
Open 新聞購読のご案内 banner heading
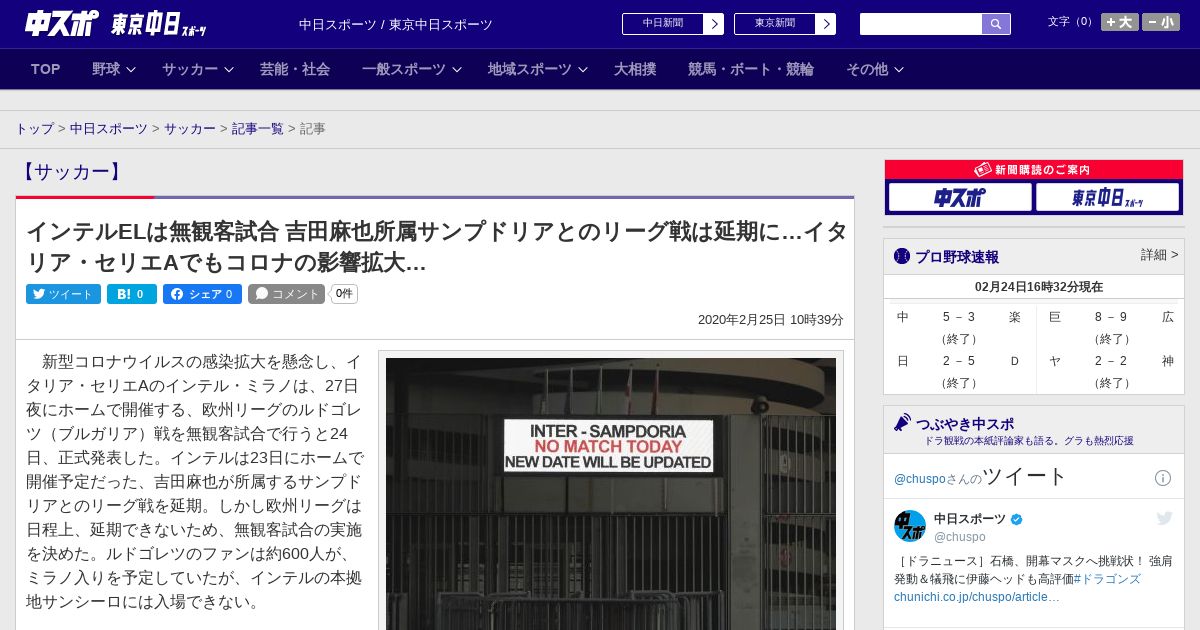click(1034, 170)
